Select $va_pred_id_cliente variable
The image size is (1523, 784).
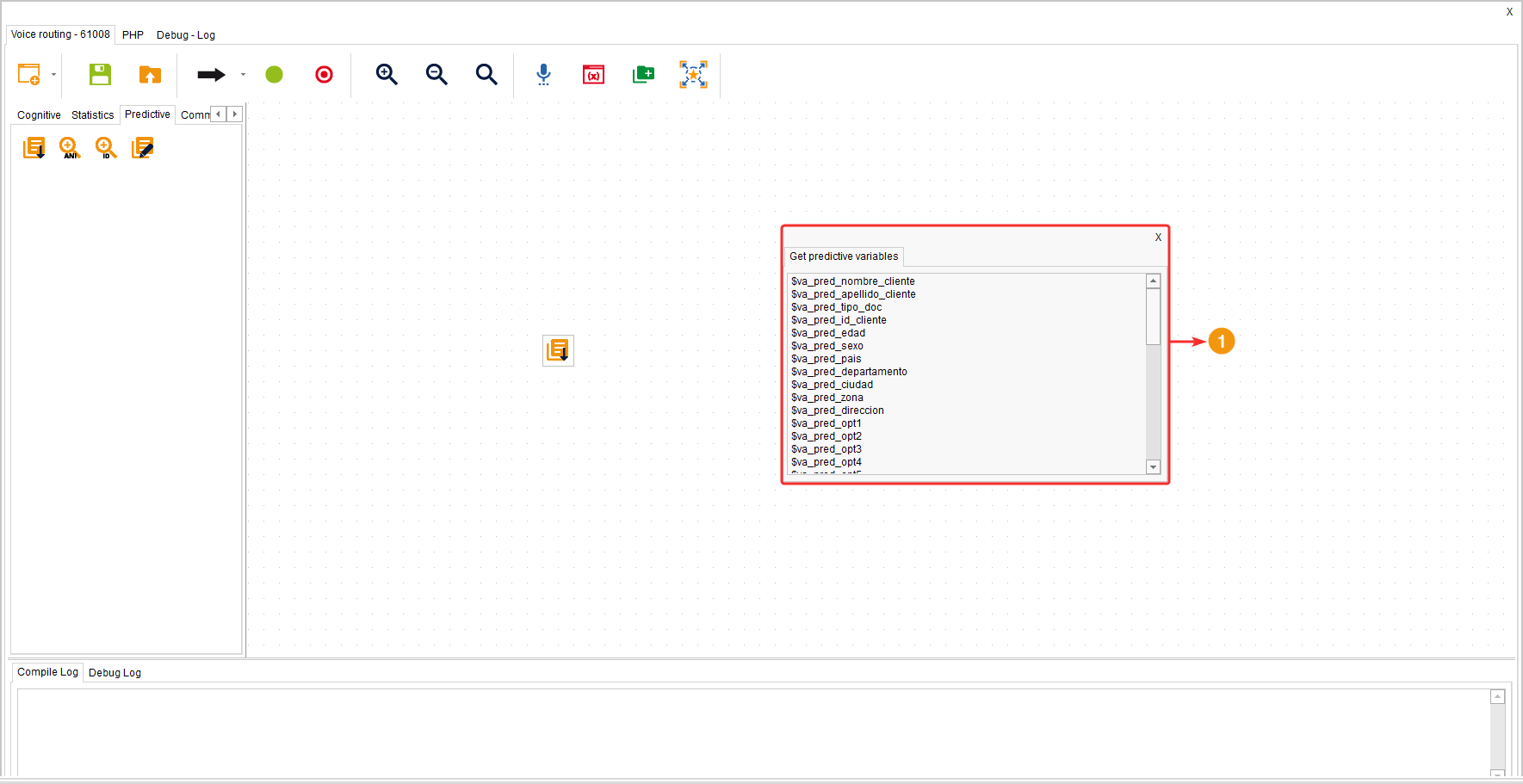(839, 320)
